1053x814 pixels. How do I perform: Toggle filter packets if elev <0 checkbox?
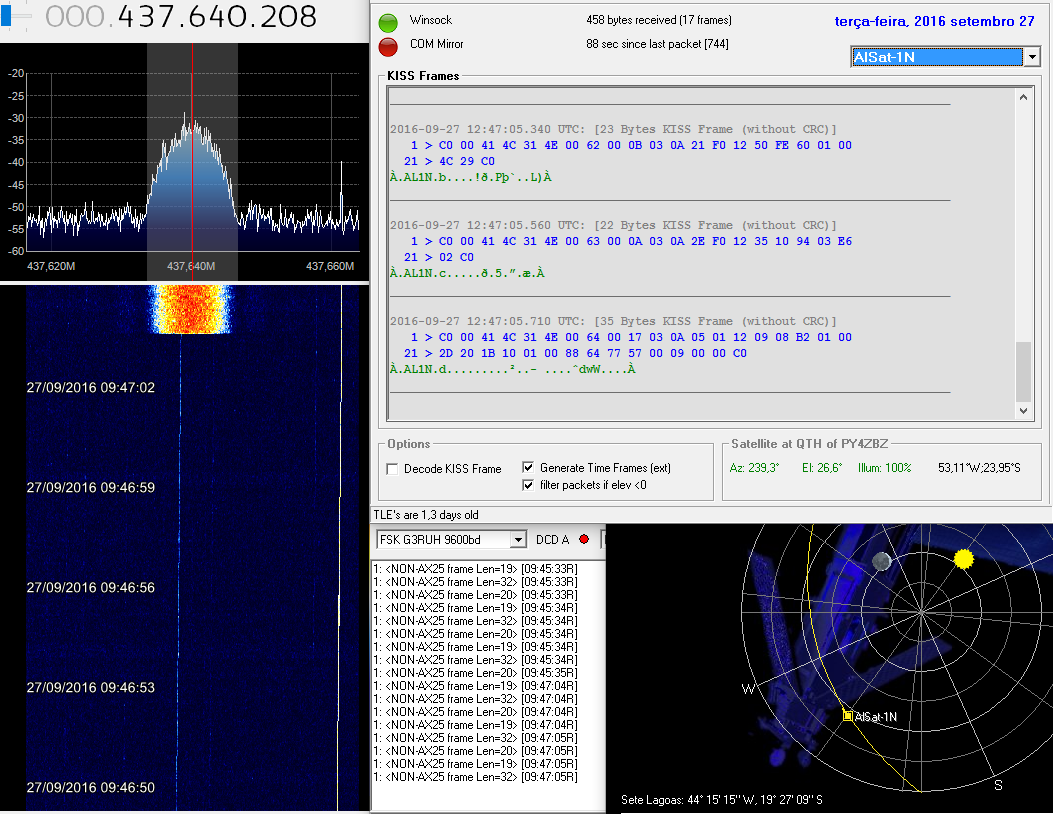click(x=528, y=485)
